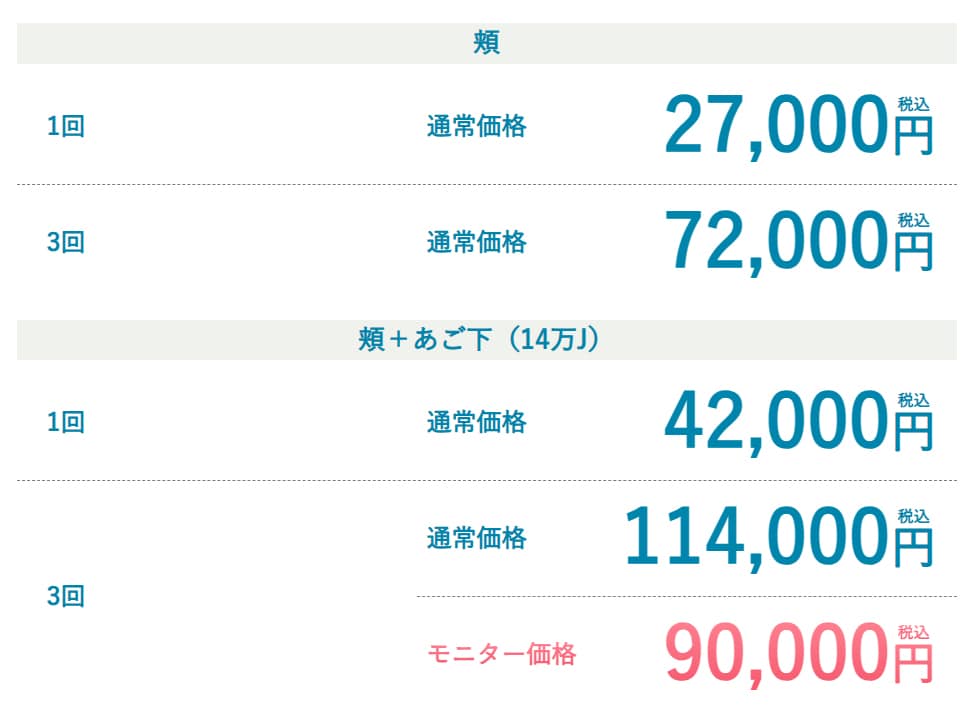Click the 27,000円 price
974x720 pixels.
798,125
